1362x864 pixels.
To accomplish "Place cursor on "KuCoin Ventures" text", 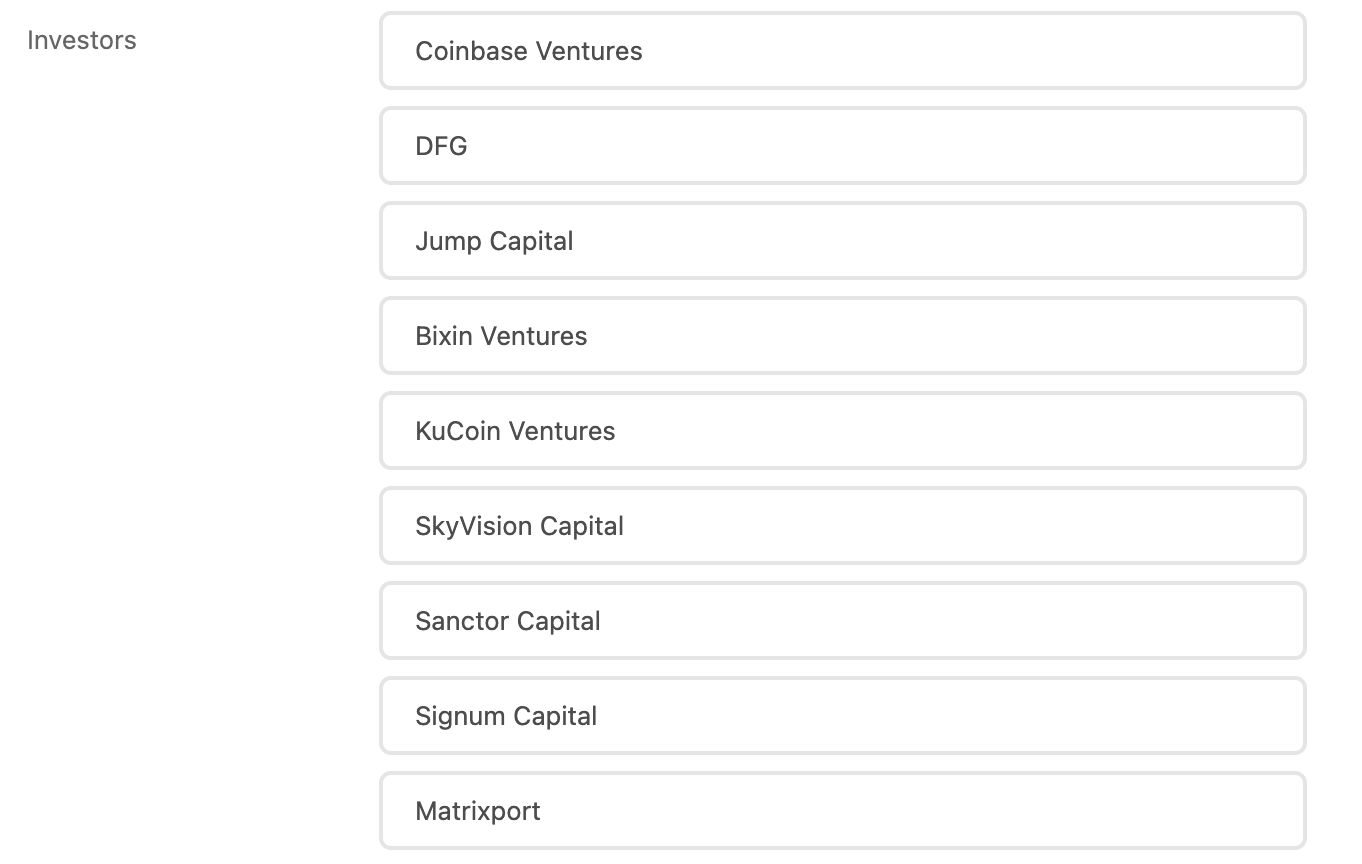I will click(x=515, y=431).
